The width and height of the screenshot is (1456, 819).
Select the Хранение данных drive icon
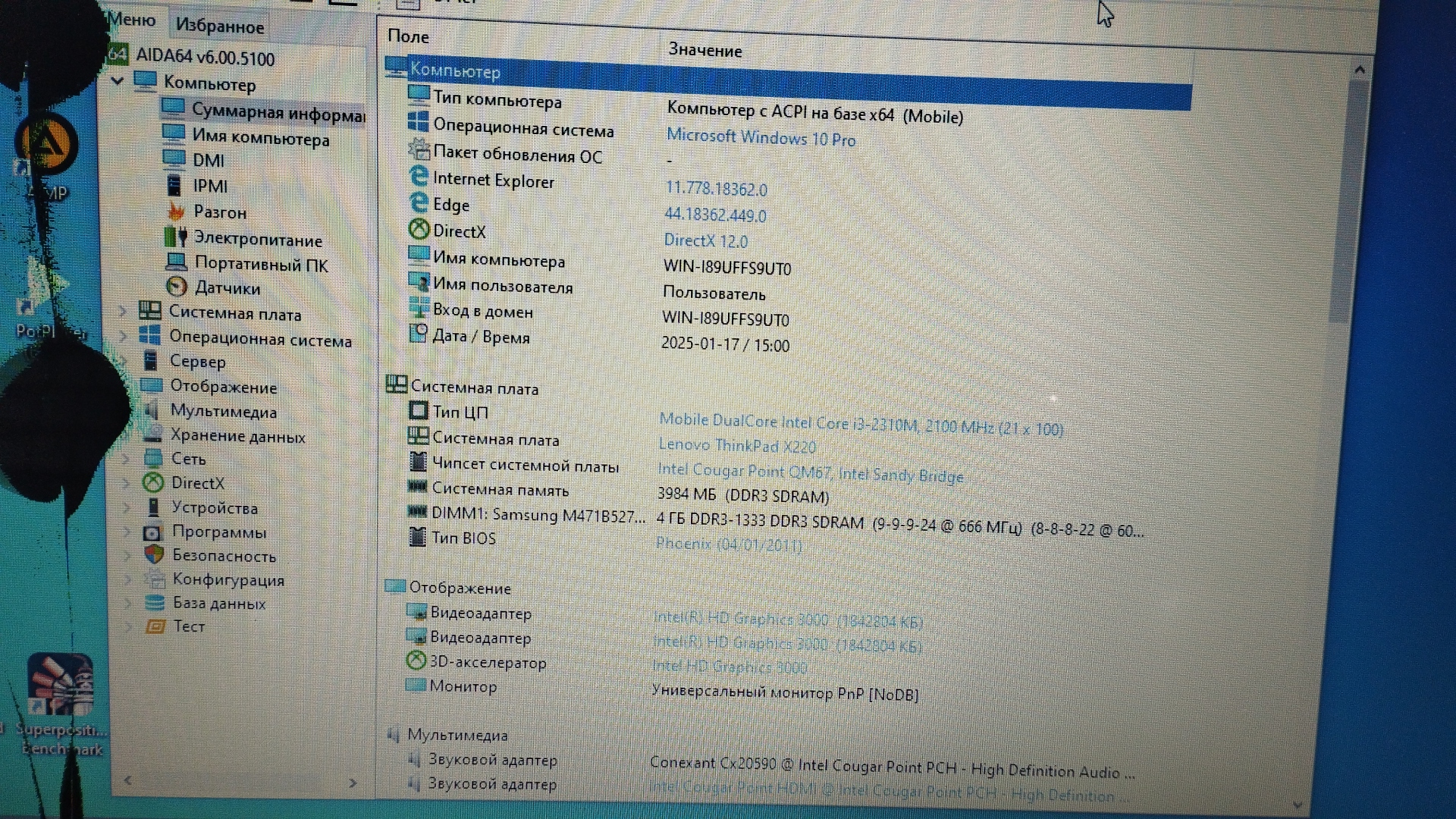152,435
